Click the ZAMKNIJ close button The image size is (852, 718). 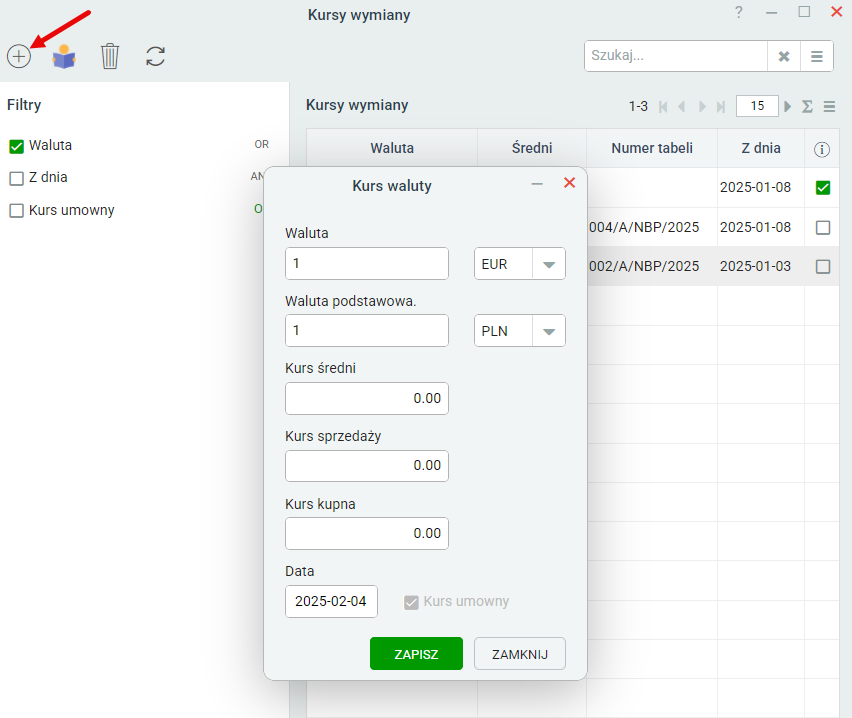coord(520,654)
